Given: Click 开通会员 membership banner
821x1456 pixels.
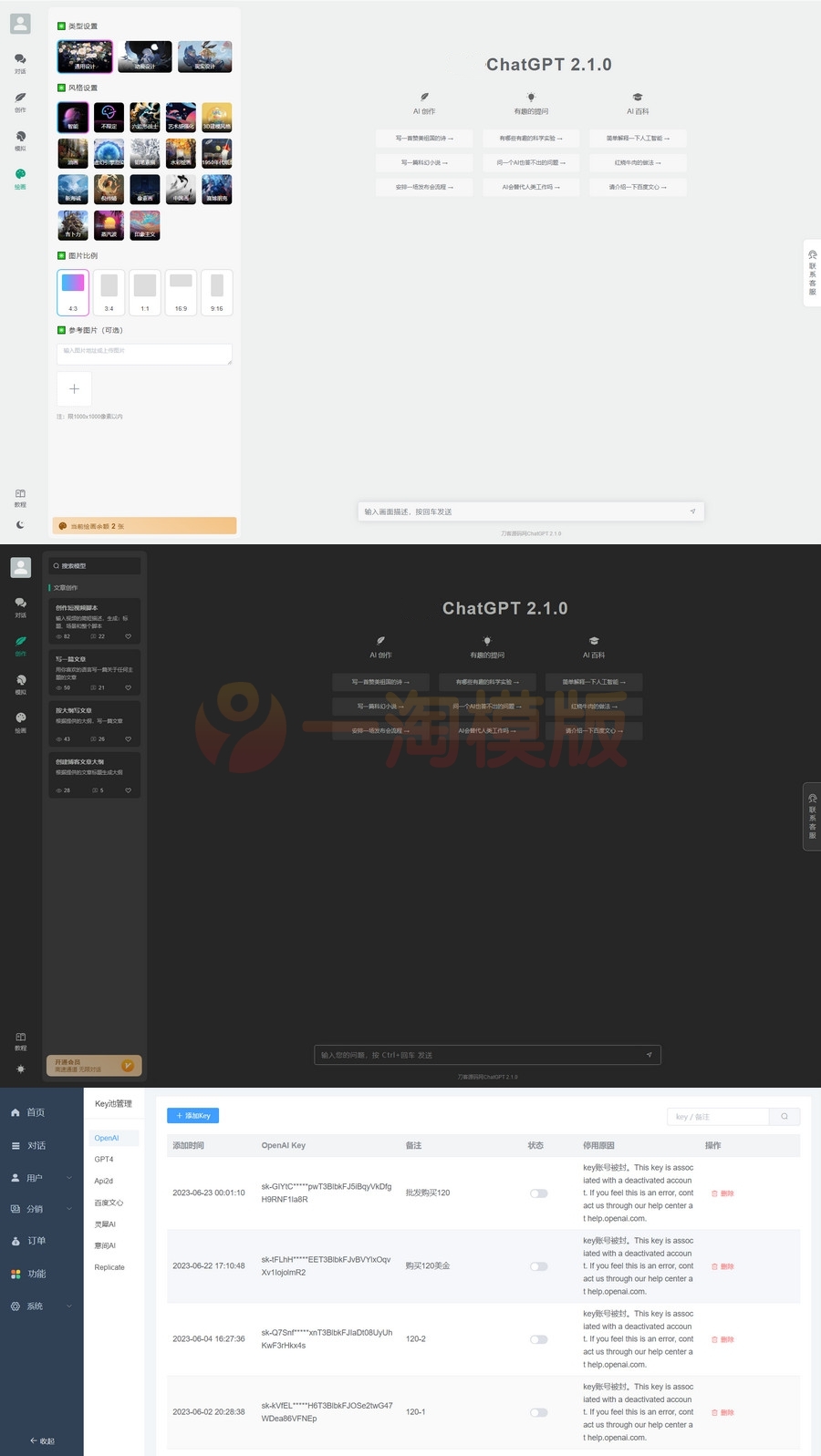Looking at the screenshot, I should (94, 1065).
